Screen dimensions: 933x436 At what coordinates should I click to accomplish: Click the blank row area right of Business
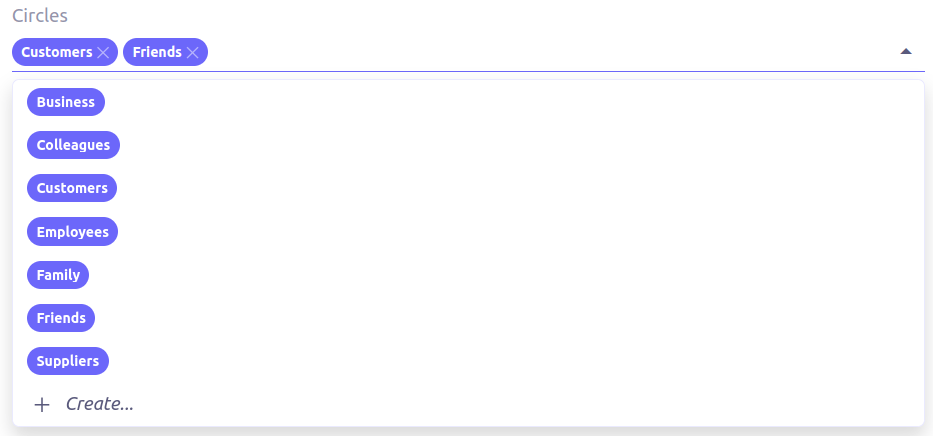pos(500,102)
